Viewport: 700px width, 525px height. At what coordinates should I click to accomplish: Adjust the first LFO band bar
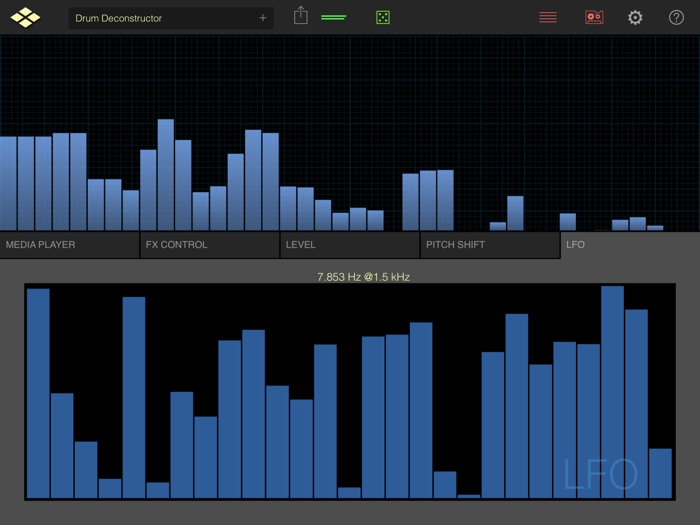pos(38,393)
